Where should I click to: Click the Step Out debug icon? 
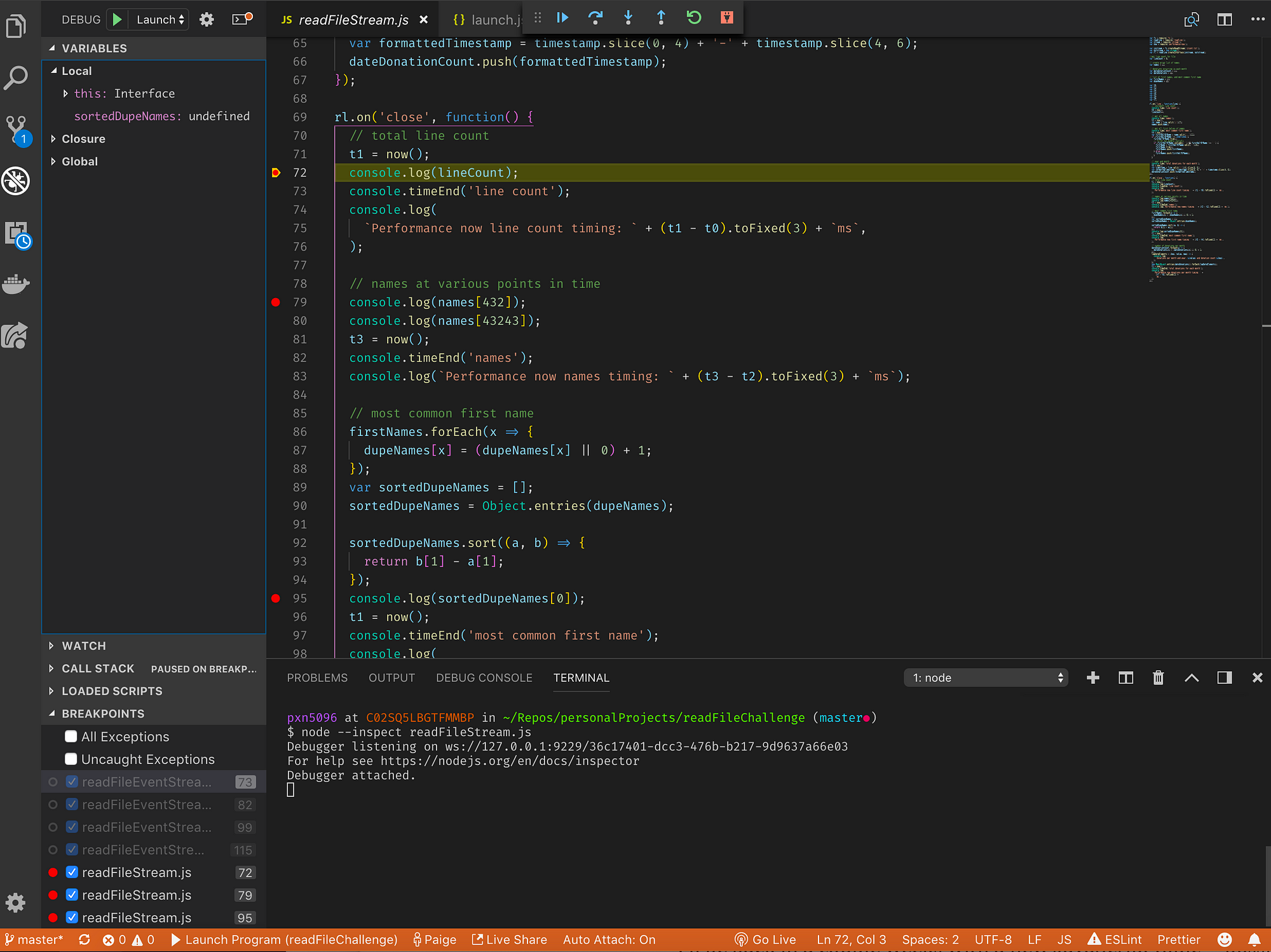click(x=660, y=17)
